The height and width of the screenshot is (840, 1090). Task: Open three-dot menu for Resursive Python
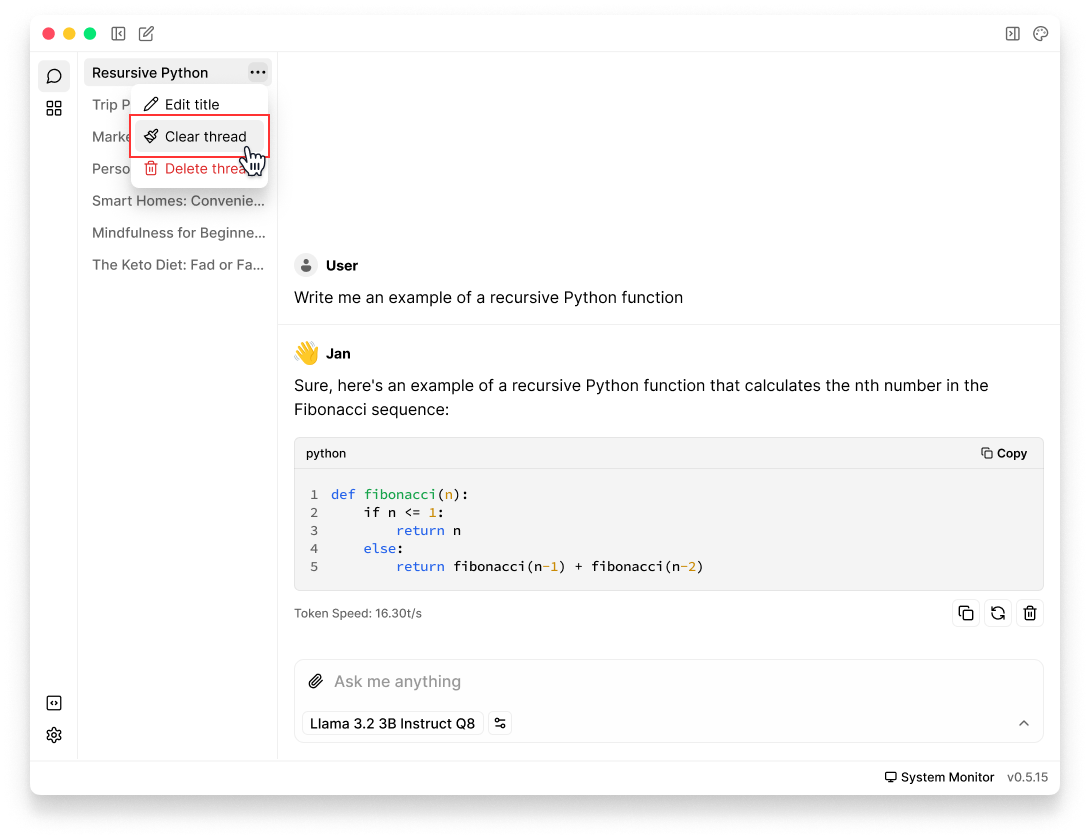click(258, 72)
